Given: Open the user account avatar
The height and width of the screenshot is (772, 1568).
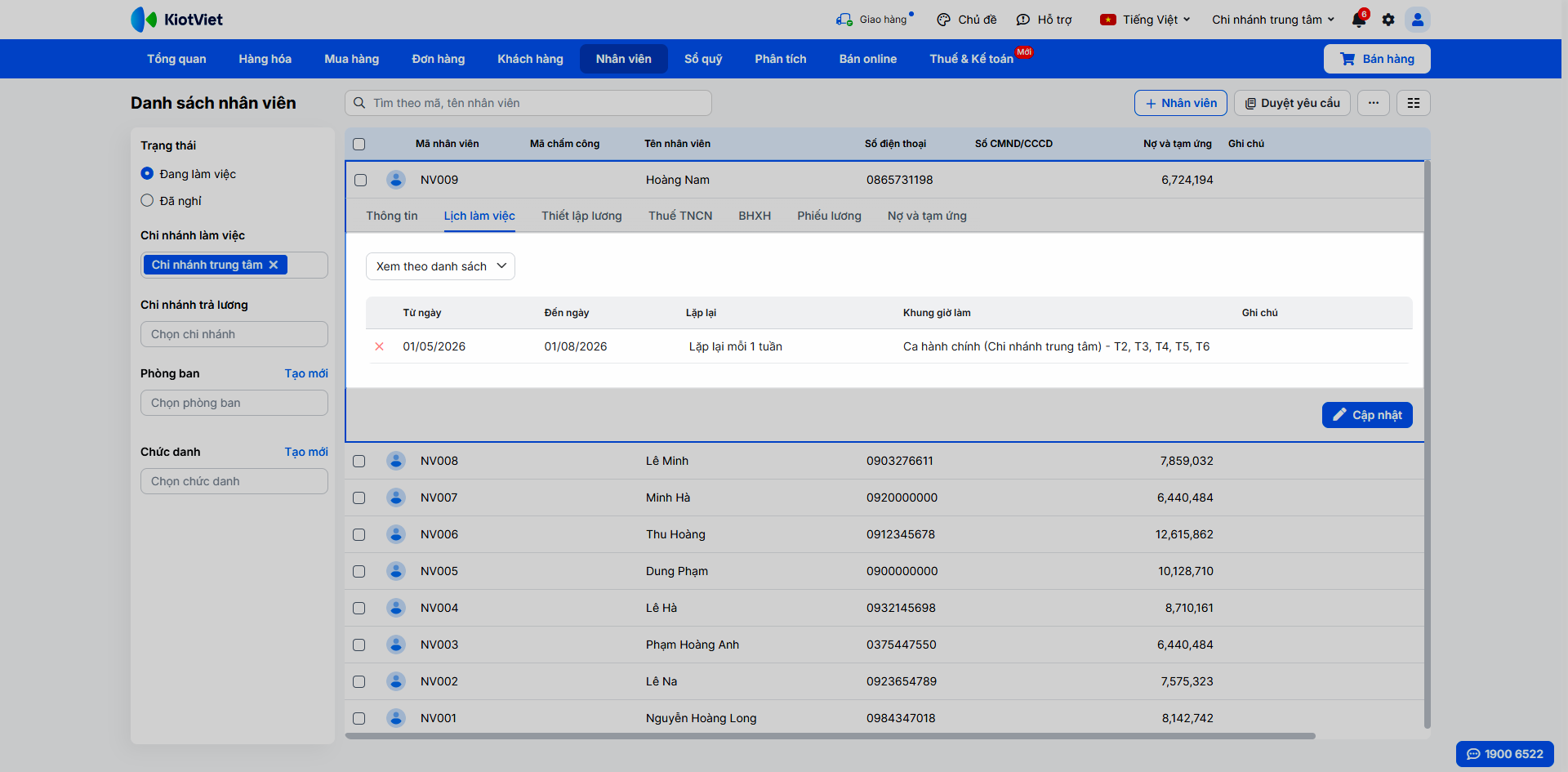Looking at the screenshot, I should (x=1418, y=20).
